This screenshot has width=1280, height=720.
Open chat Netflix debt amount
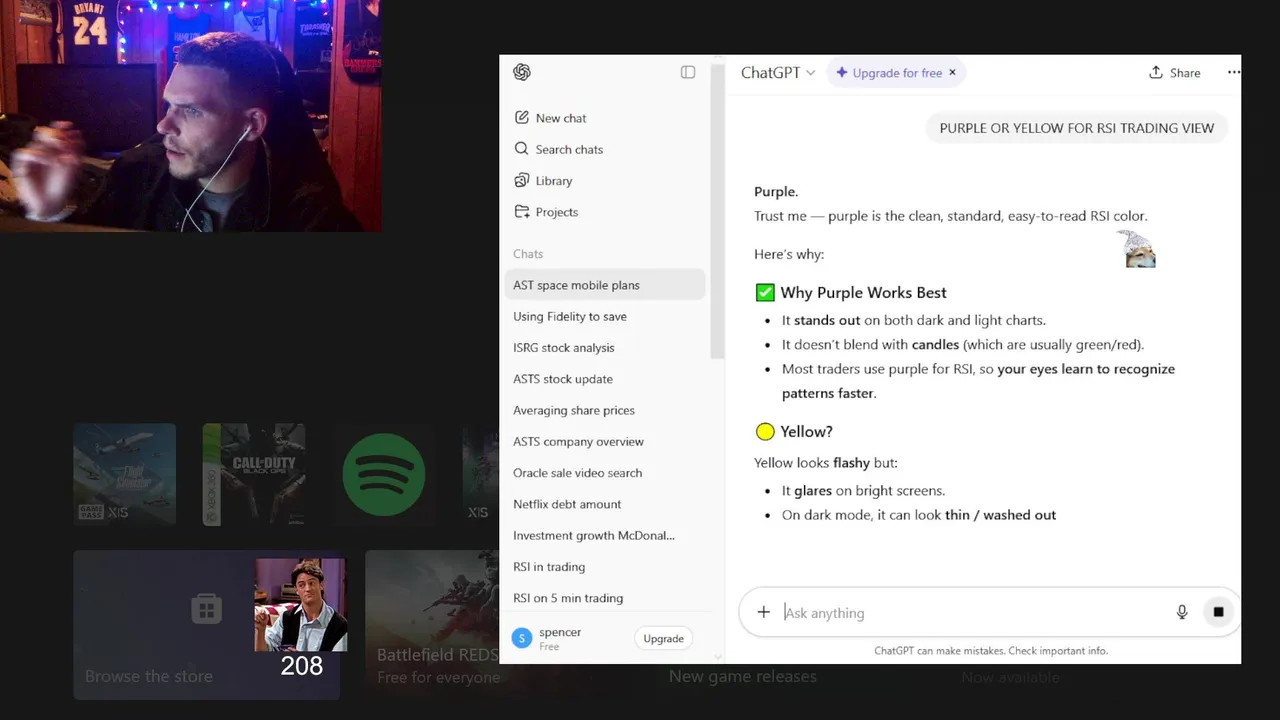tap(605, 504)
